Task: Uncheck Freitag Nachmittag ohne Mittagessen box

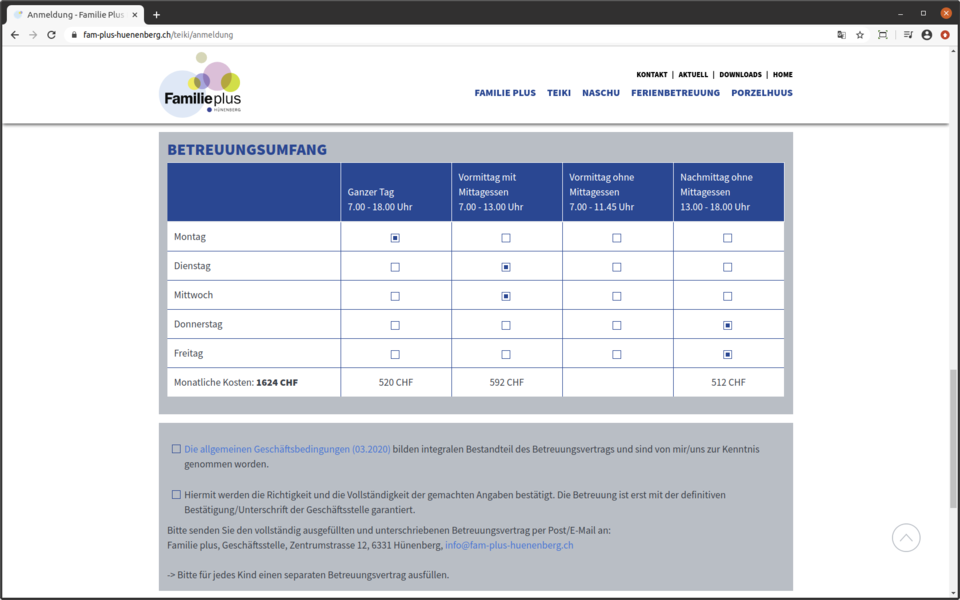Action: pos(727,354)
